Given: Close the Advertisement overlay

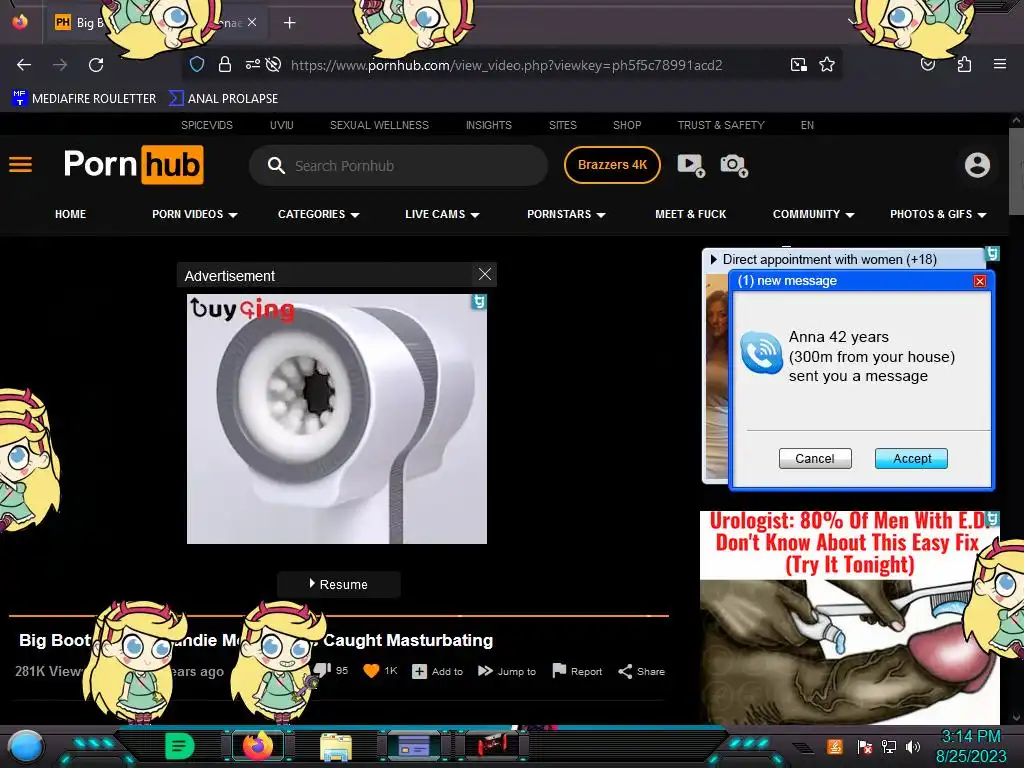Looking at the screenshot, I should [x=485, y=274].
